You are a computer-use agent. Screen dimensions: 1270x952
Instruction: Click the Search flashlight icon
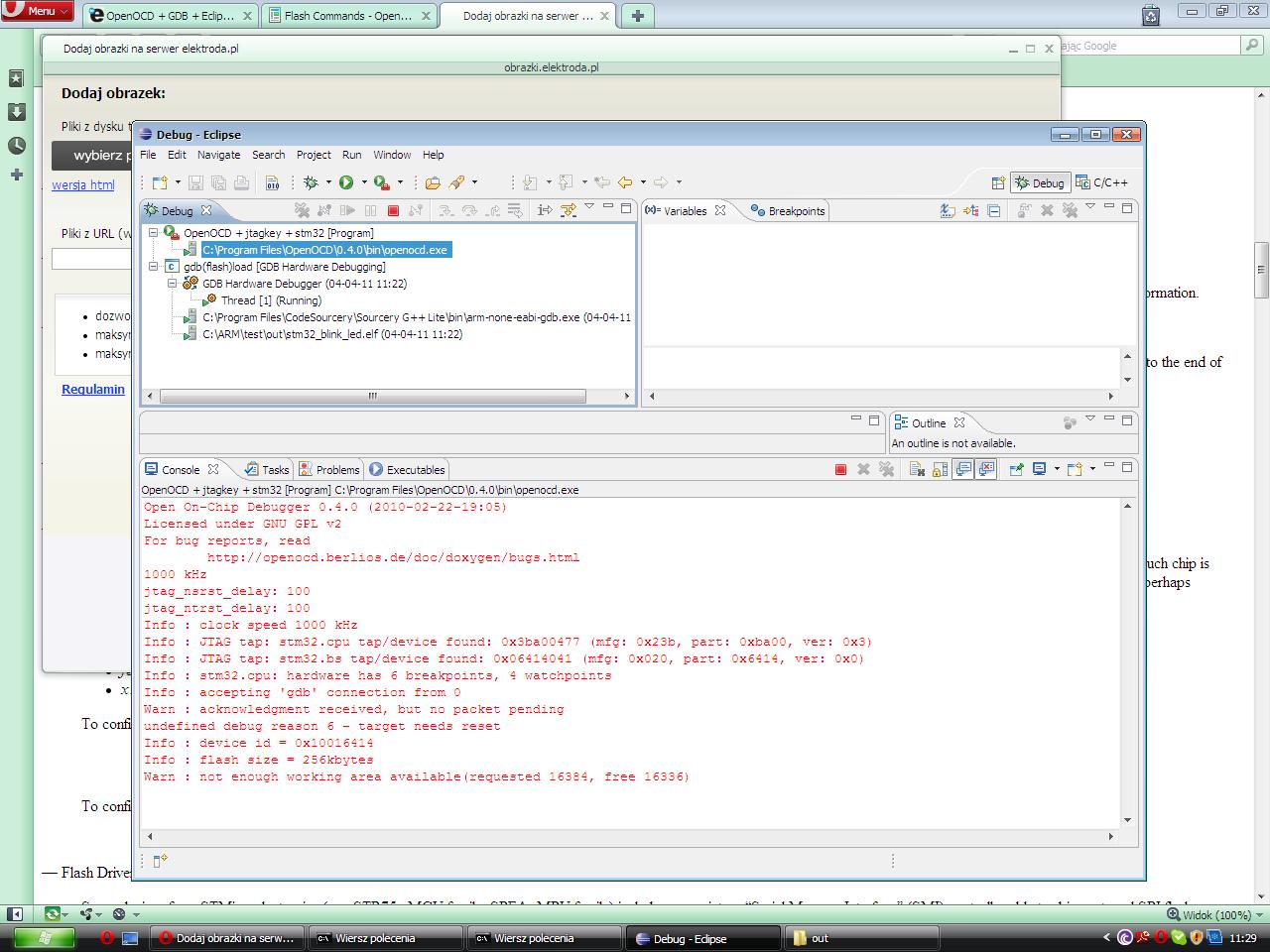[456, 182]
